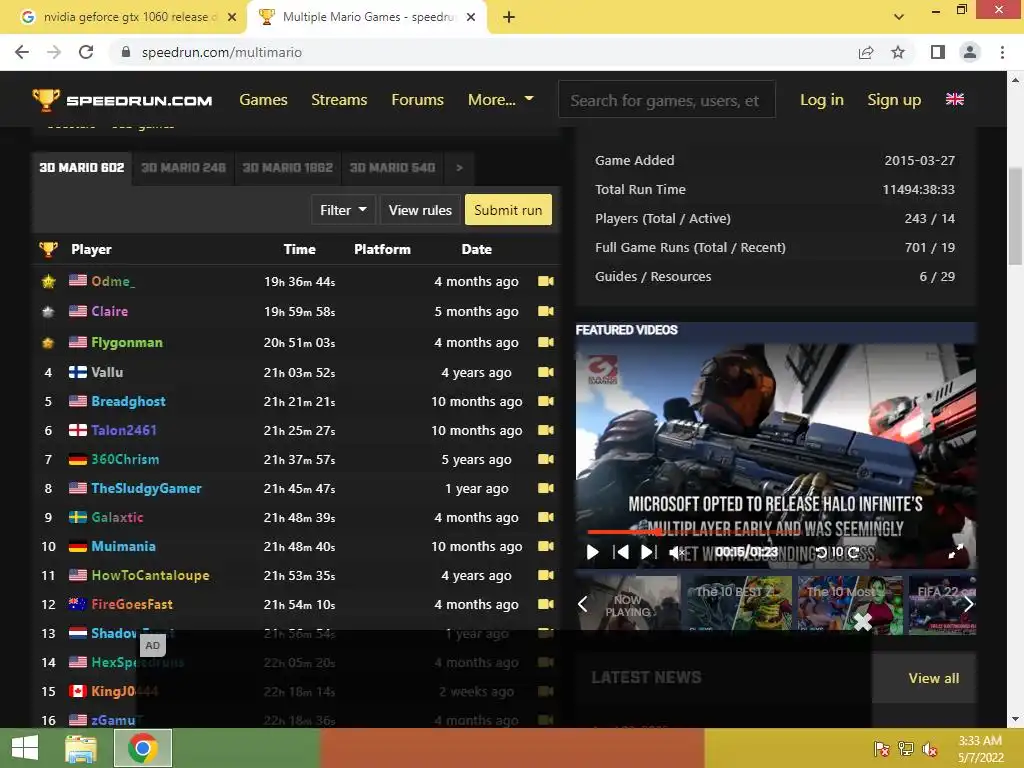The width and height of the screenshot is (1024, 768).
Task: Click the share page icon
Action: (866, 52)
